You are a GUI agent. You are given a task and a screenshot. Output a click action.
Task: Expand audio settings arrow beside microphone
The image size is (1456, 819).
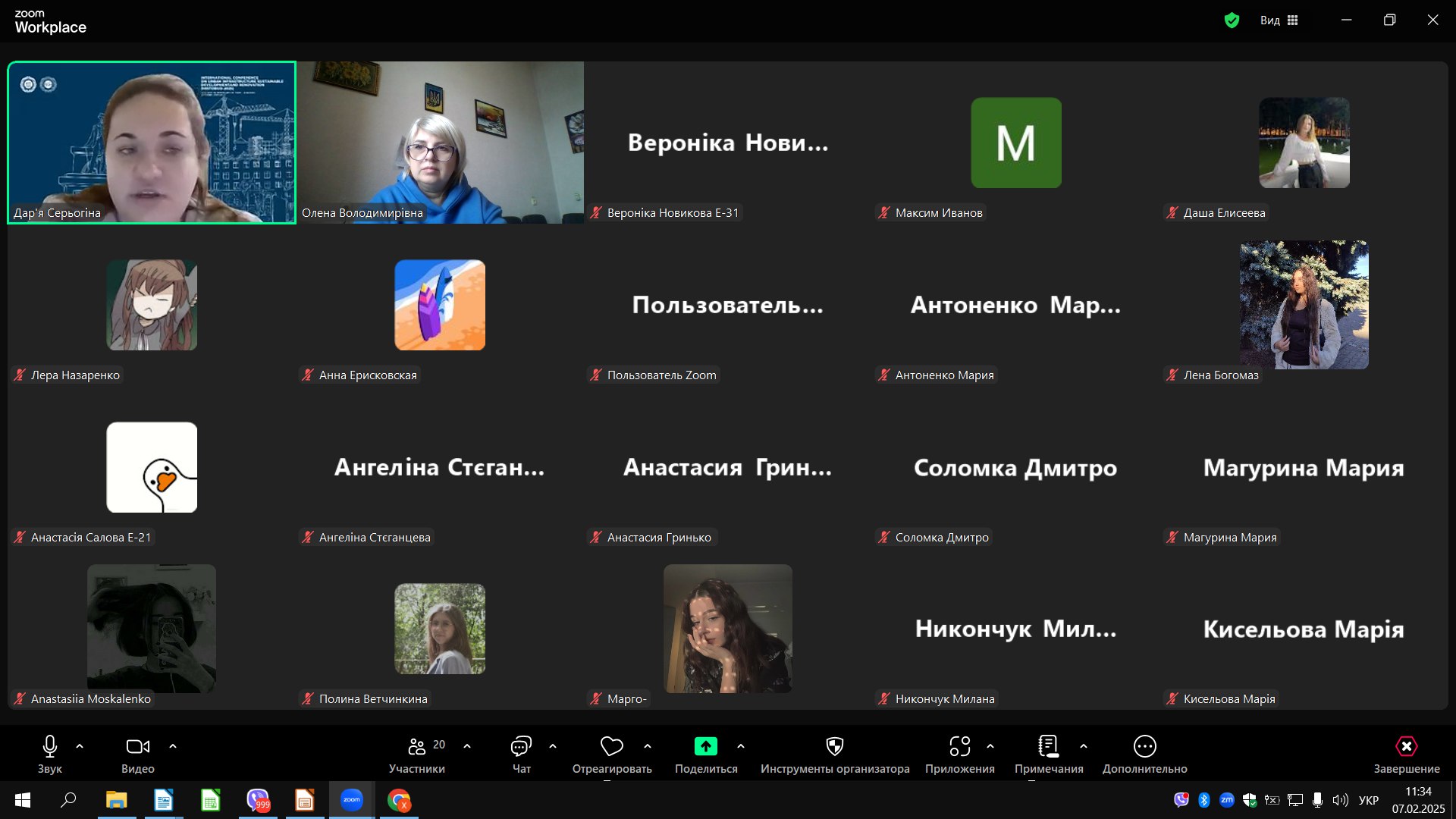click(x=80, y=746)
